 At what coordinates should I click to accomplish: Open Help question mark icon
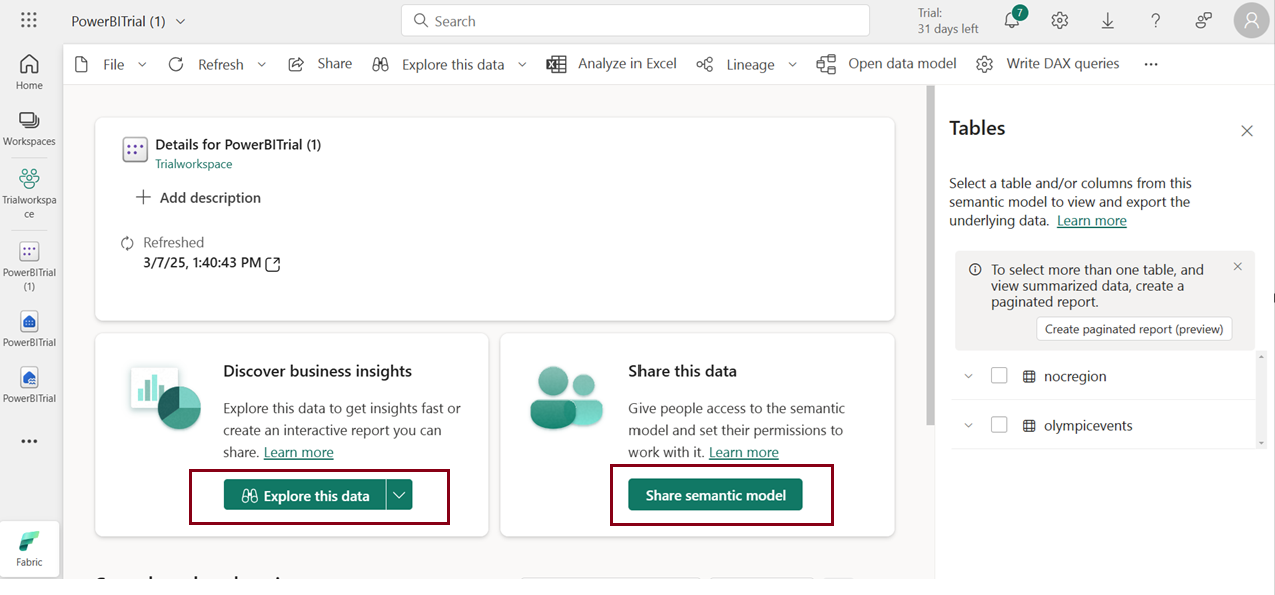pos(1155,21)
